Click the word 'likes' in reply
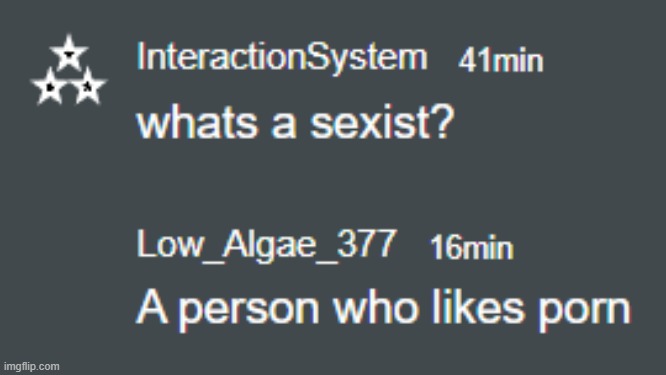Viewport: 666px width, 375px height. 478,307
